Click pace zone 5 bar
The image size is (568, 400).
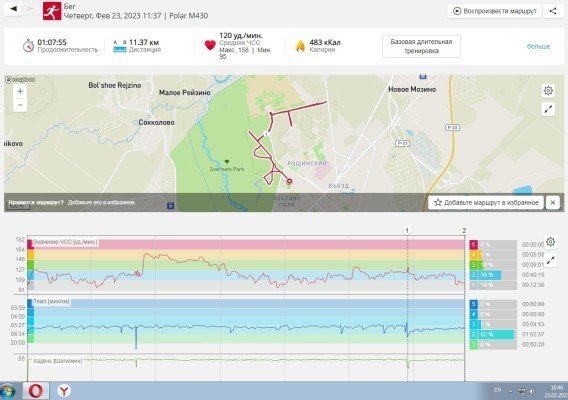tap(493, 304)
